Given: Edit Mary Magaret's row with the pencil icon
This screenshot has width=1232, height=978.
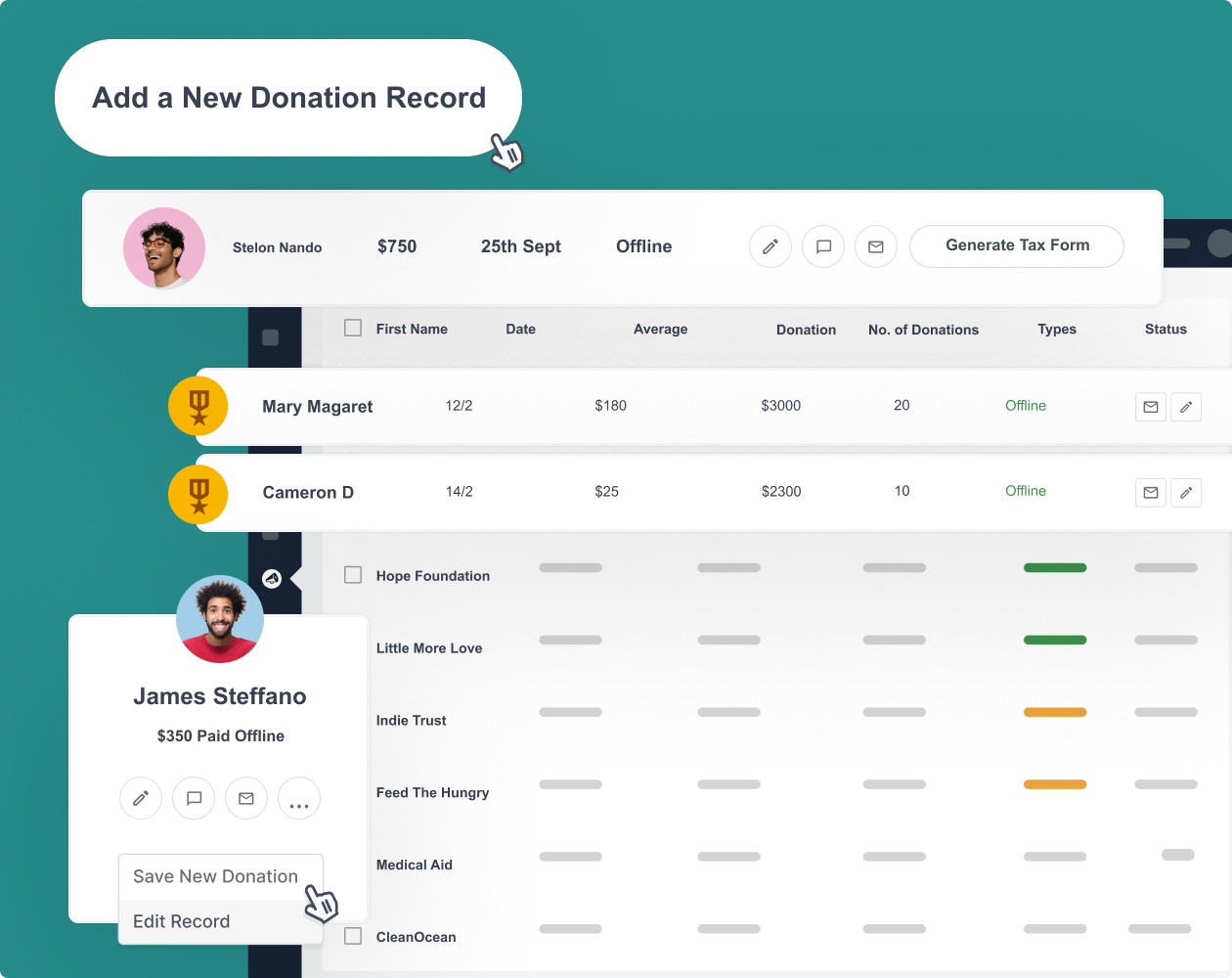Looking at the screenshot, I should [1186, 407].
